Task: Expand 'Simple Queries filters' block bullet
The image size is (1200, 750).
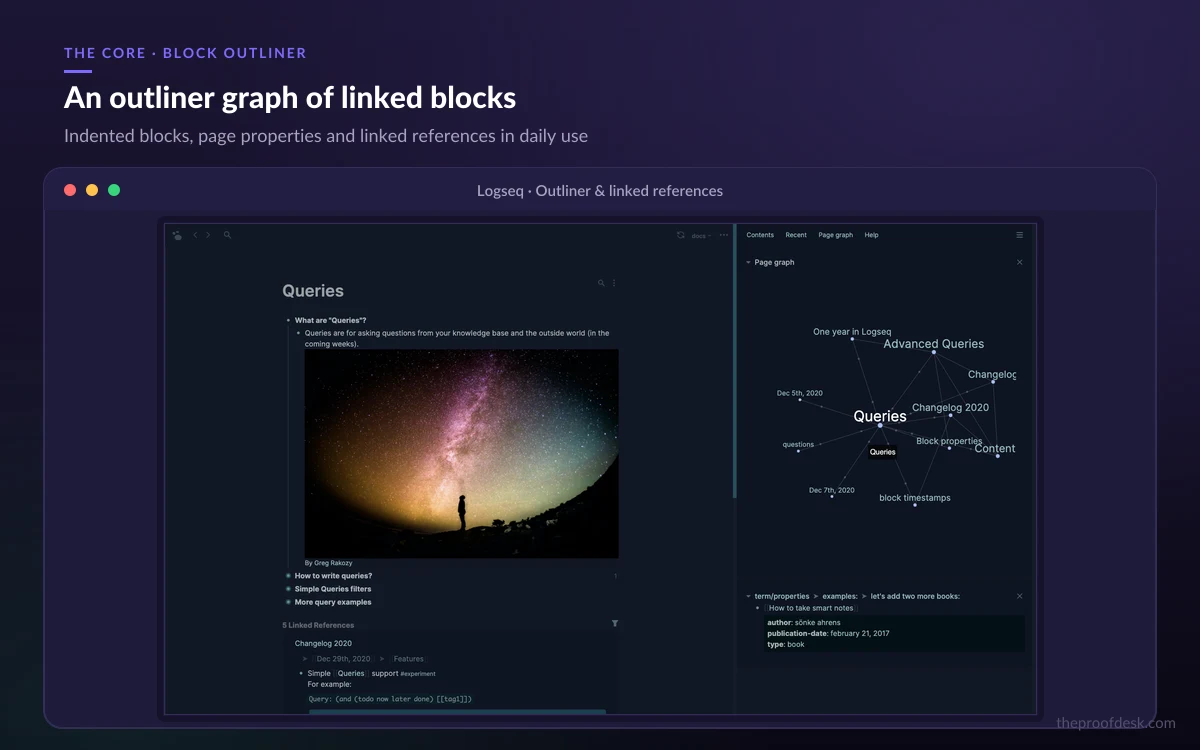Action: pyautogui.click(x=288, y=589)
